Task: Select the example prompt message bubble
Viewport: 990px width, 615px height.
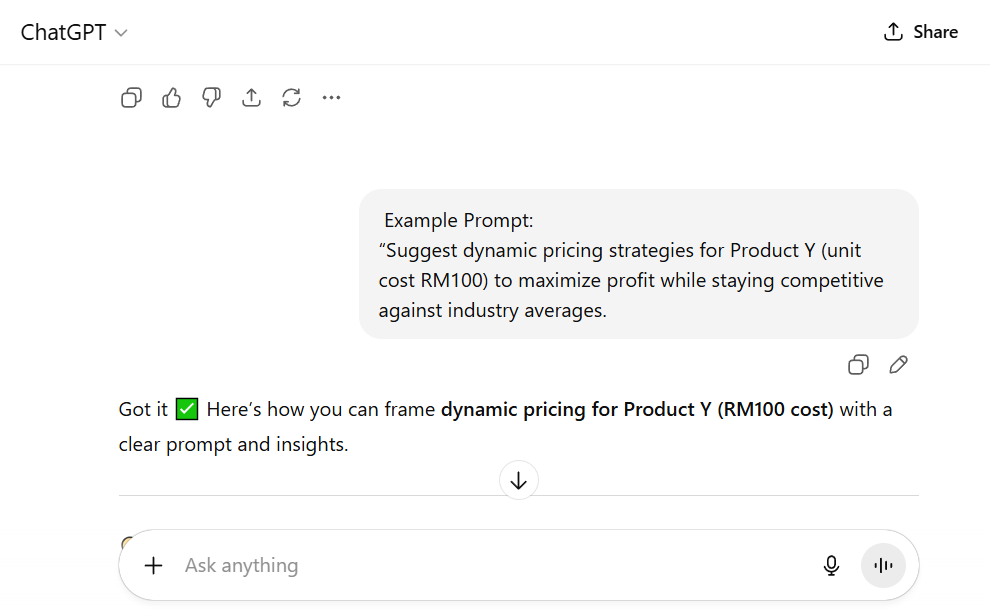Action: click(638, 264)
